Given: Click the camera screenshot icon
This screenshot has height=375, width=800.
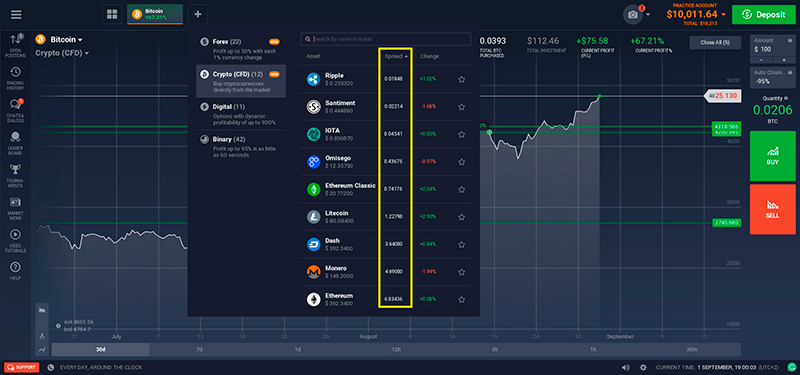Looking at the screenshot, I should (x=633, y=15).
